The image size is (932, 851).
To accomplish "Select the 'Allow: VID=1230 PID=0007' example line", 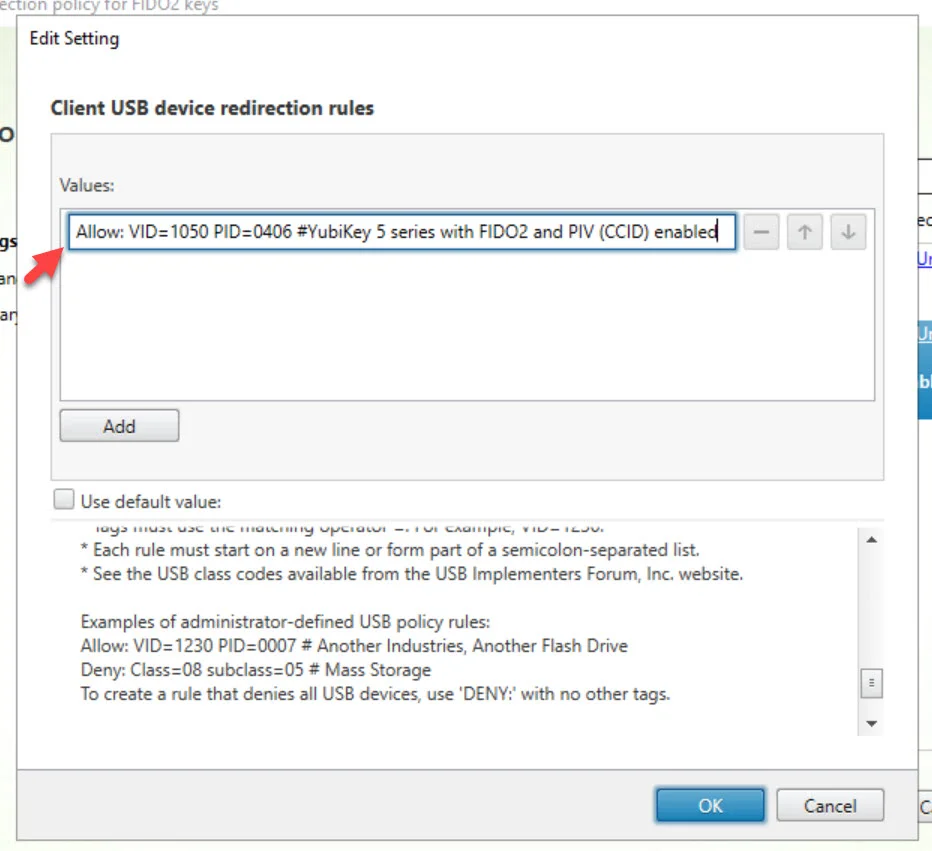I will pyautogui.click(x=354, y=645).
